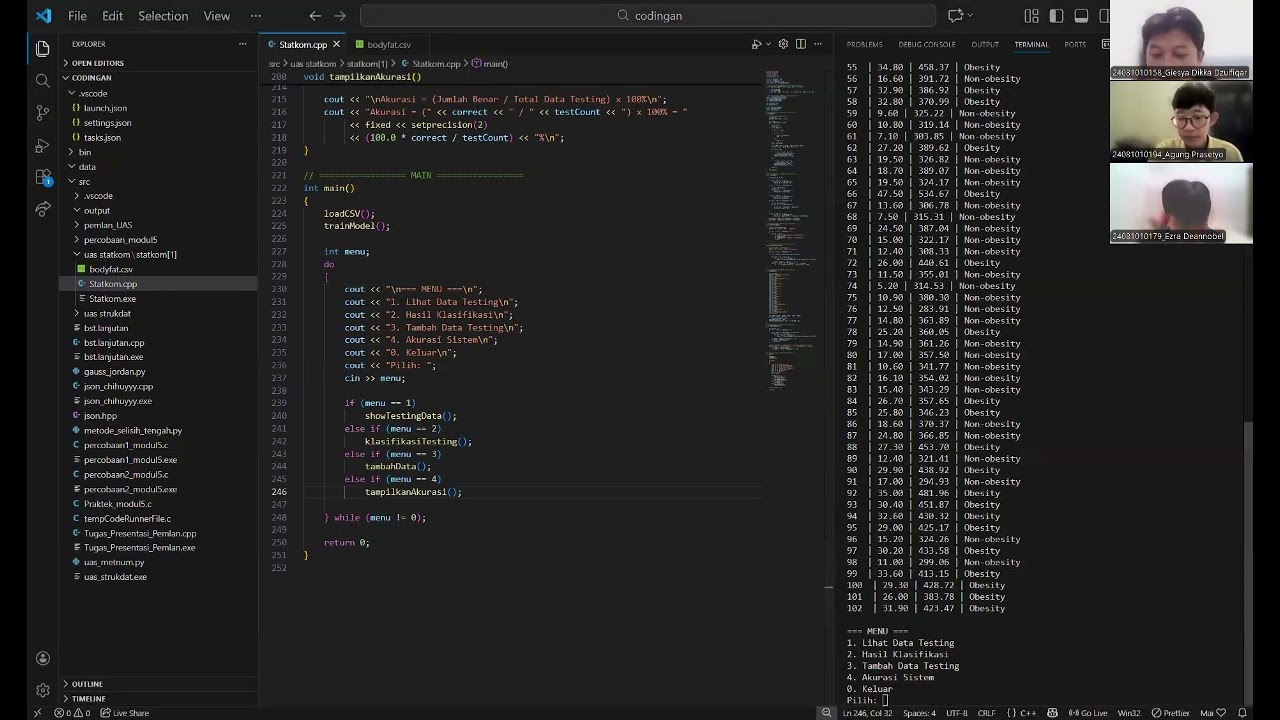This screenshot has height=720, width=1280.
Task: Open the Extensions view with badge
Action: 43,177
